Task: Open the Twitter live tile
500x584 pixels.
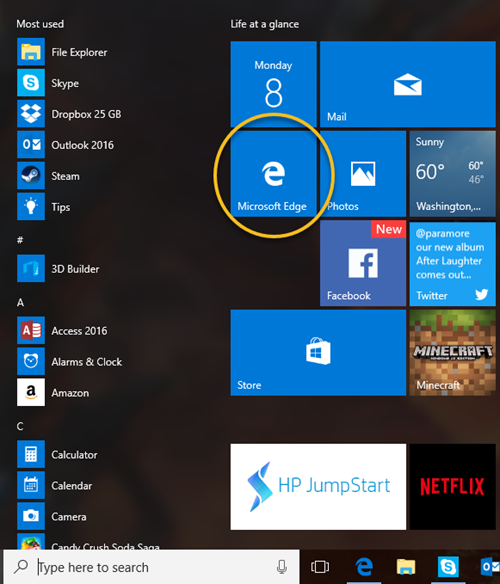Action: (x=453, y=263)
